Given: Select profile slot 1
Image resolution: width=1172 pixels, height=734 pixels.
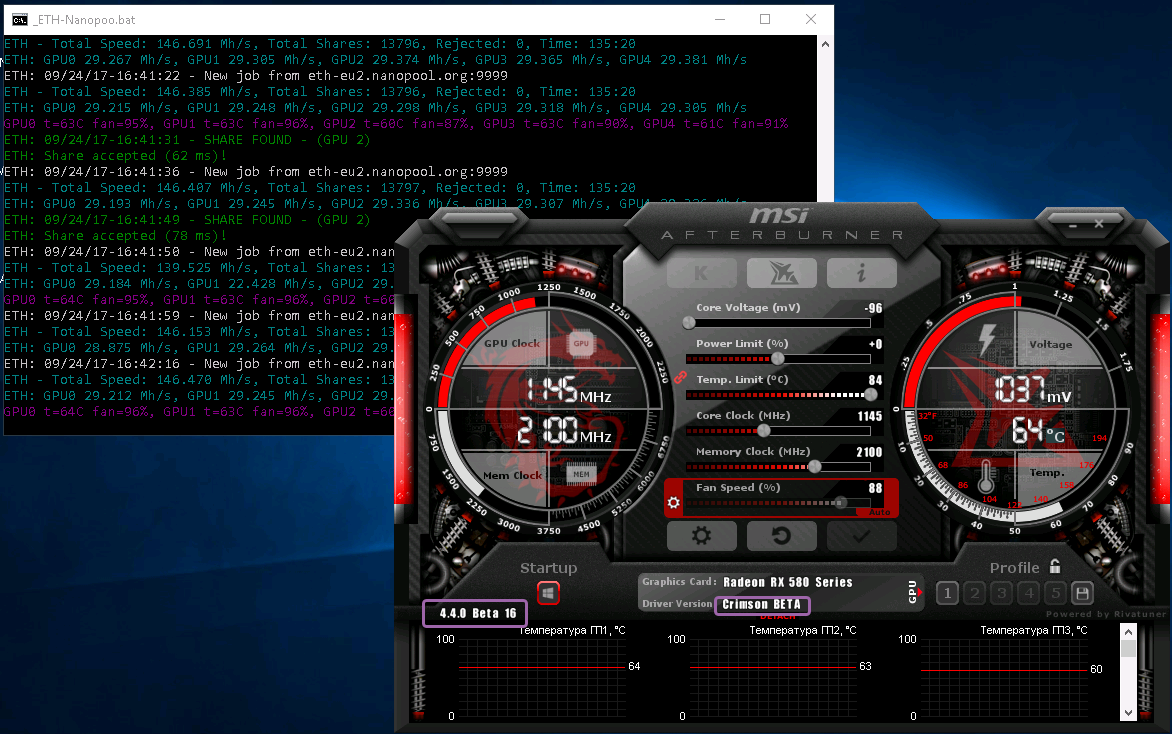Looking at the screenshot, I should point(948,593).
